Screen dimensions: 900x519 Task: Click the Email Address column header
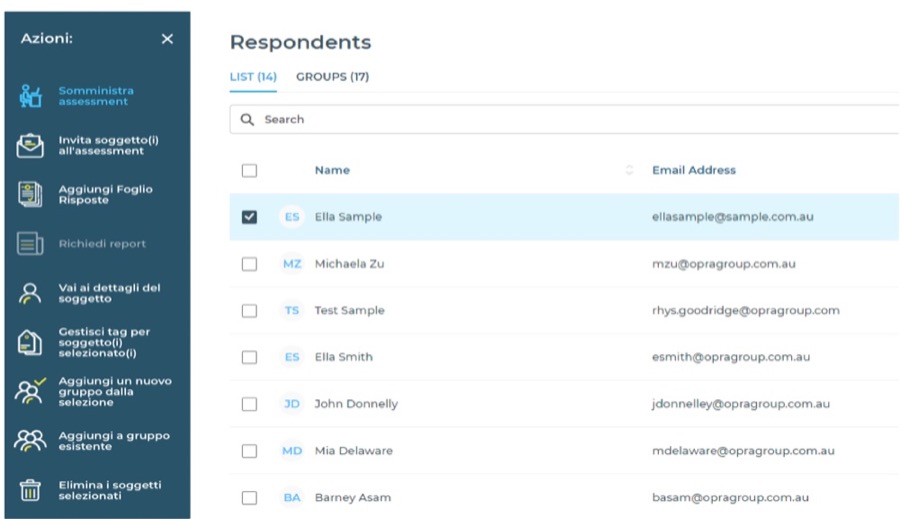click(693, 170)
